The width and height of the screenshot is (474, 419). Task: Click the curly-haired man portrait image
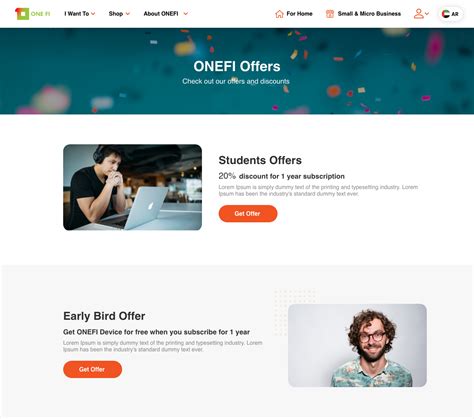(x=357, y=345)
